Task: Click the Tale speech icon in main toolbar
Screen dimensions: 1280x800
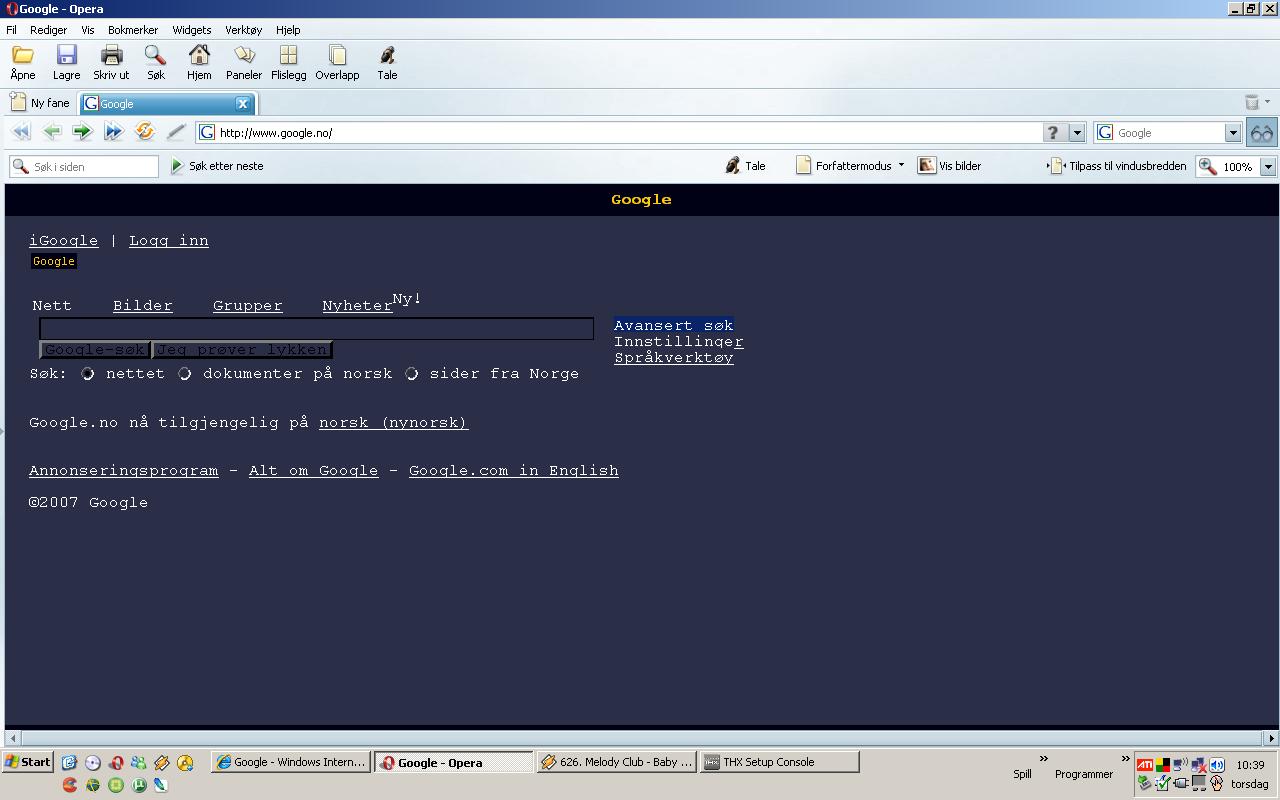Action: (387, 55)
